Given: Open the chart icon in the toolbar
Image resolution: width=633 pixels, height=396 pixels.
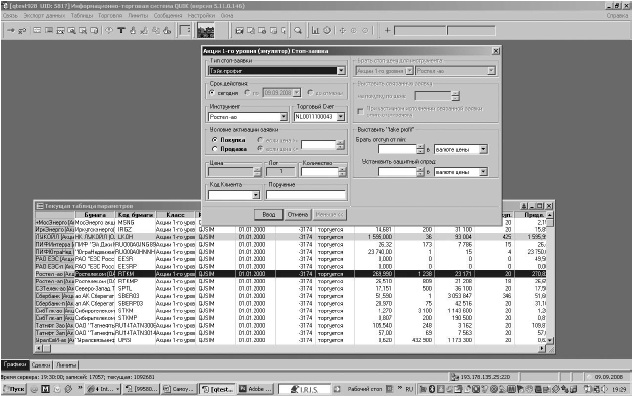Looking at the screenshot, I should pyautogui.click(x=315, y=30).
